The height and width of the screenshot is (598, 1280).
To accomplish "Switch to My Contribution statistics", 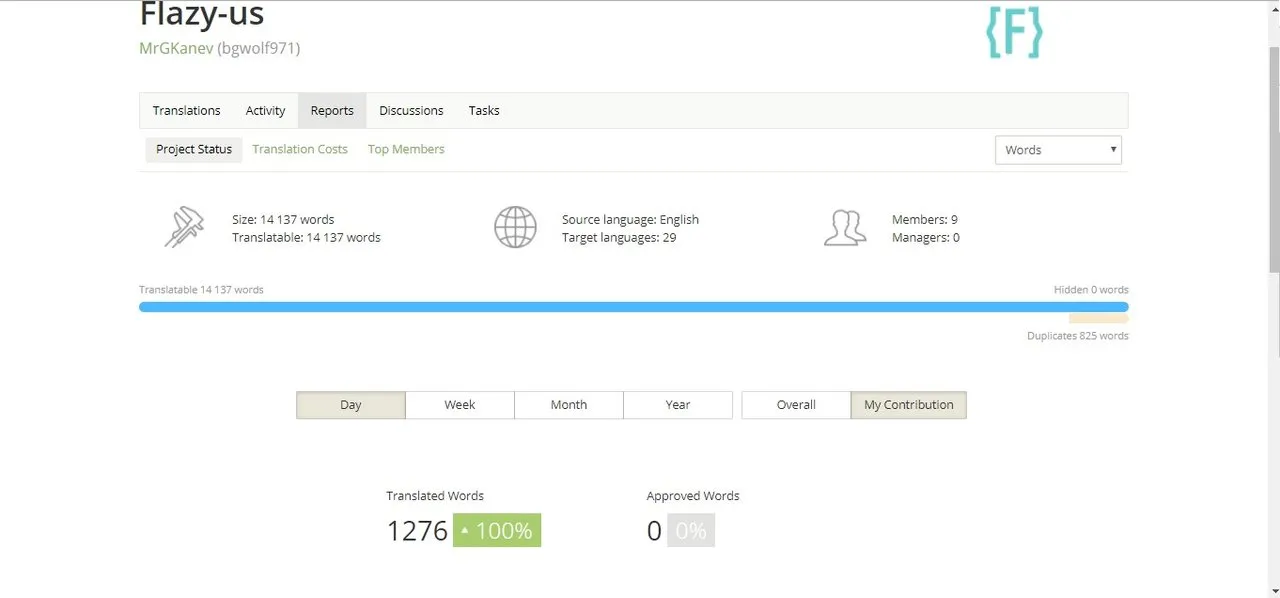I will (x=909, y=405).
